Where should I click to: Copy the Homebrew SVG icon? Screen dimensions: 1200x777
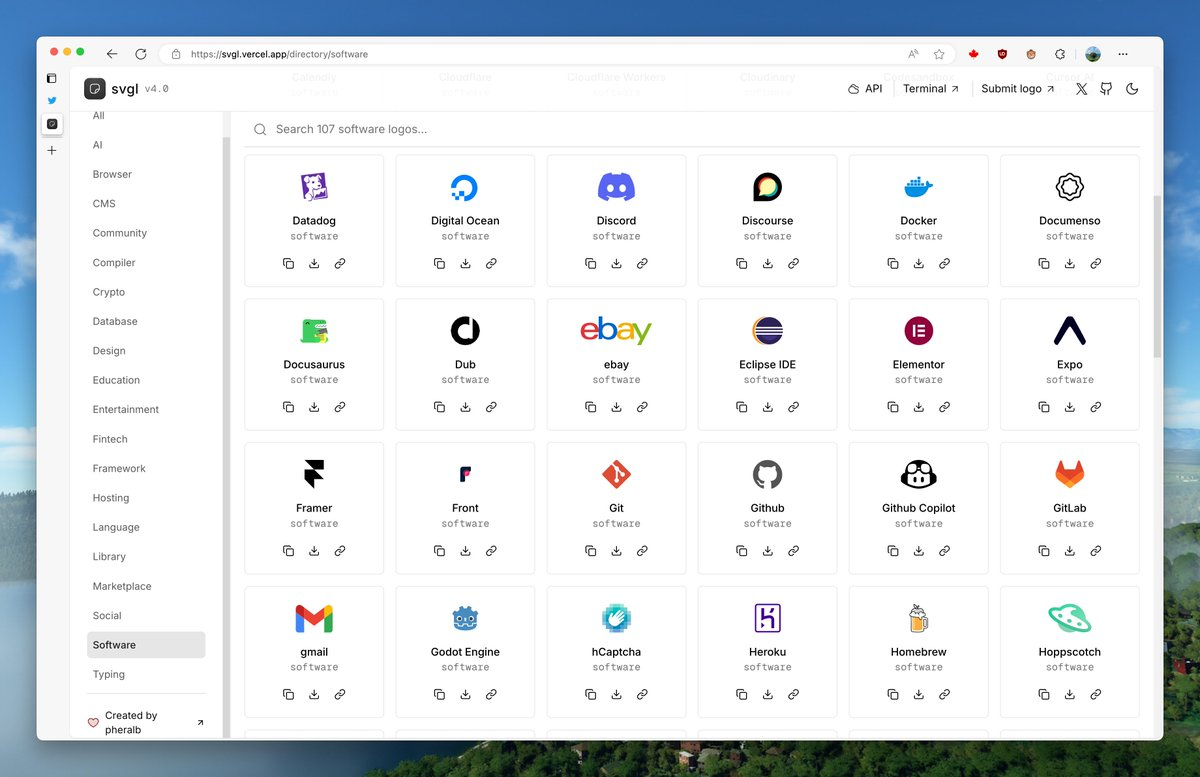coord(893,694)
